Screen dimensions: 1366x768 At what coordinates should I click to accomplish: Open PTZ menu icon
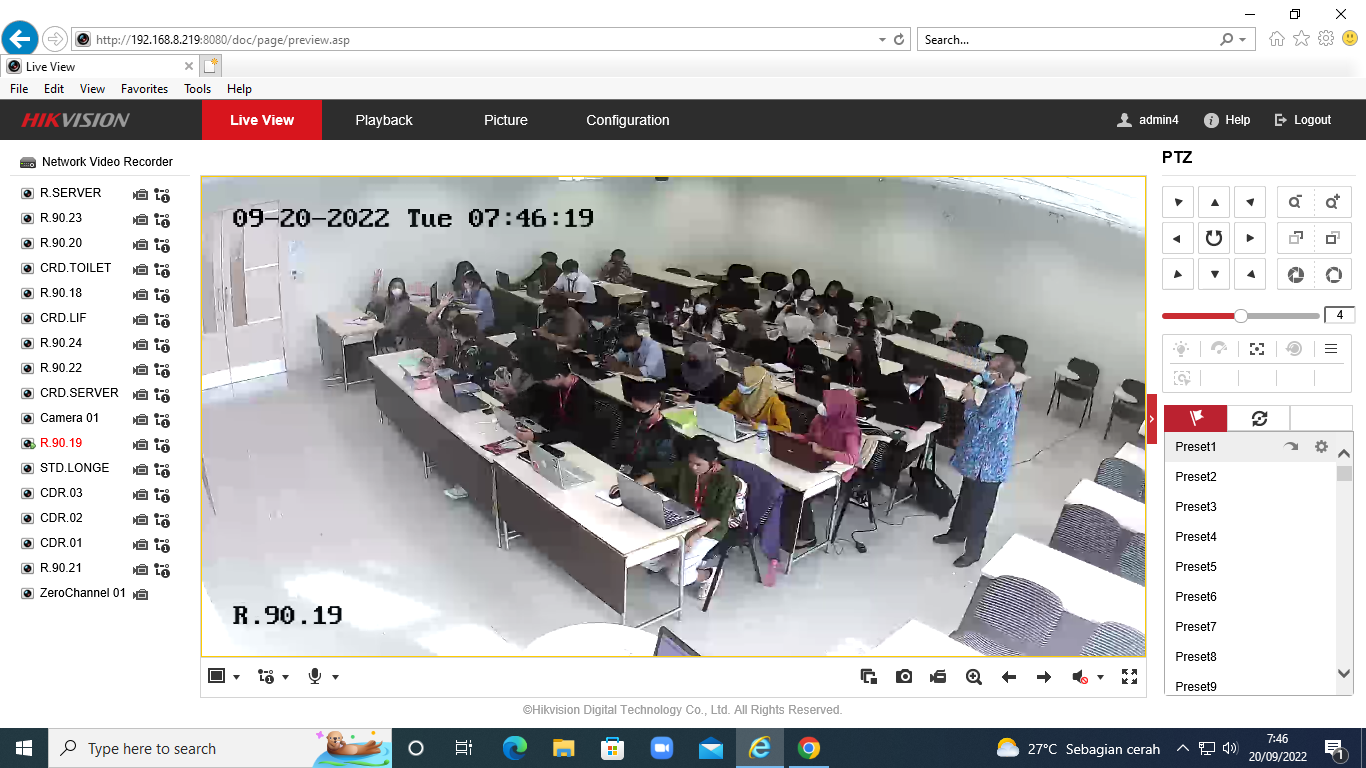point(1331,349)
